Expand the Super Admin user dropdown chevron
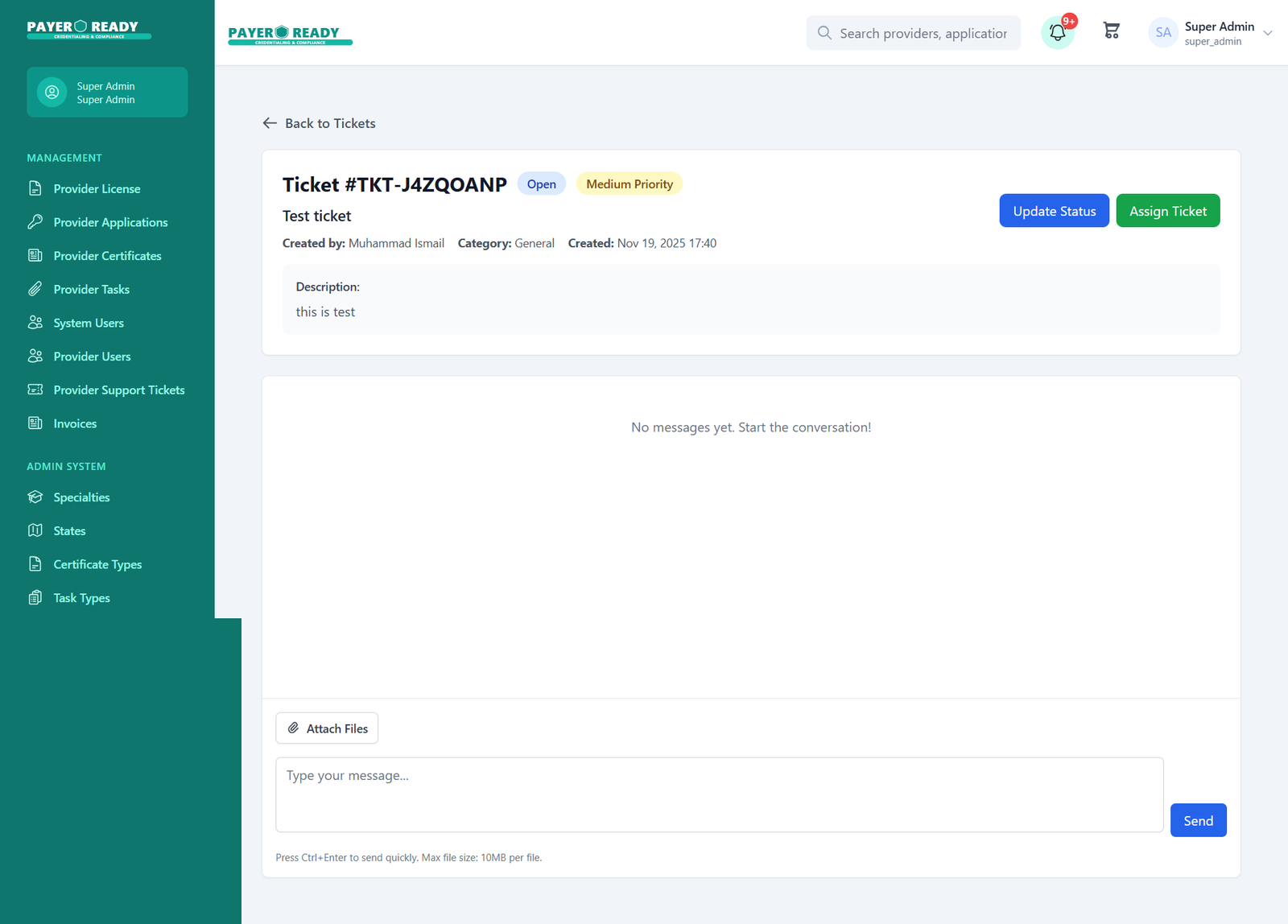 pyautogui.click(x=1268, y=33)
